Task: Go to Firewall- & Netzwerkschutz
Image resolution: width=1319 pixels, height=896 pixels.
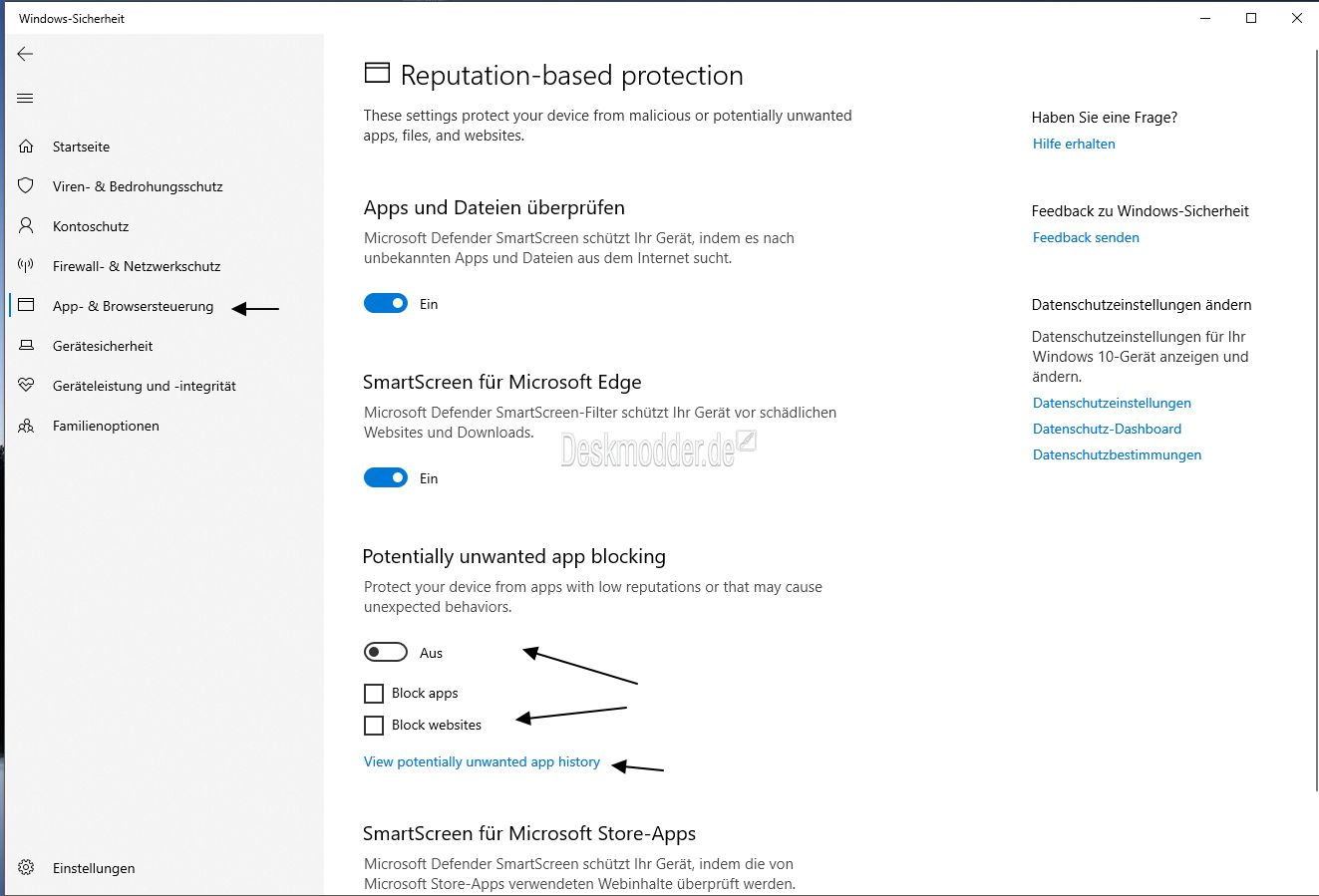Action: [137, 266]
